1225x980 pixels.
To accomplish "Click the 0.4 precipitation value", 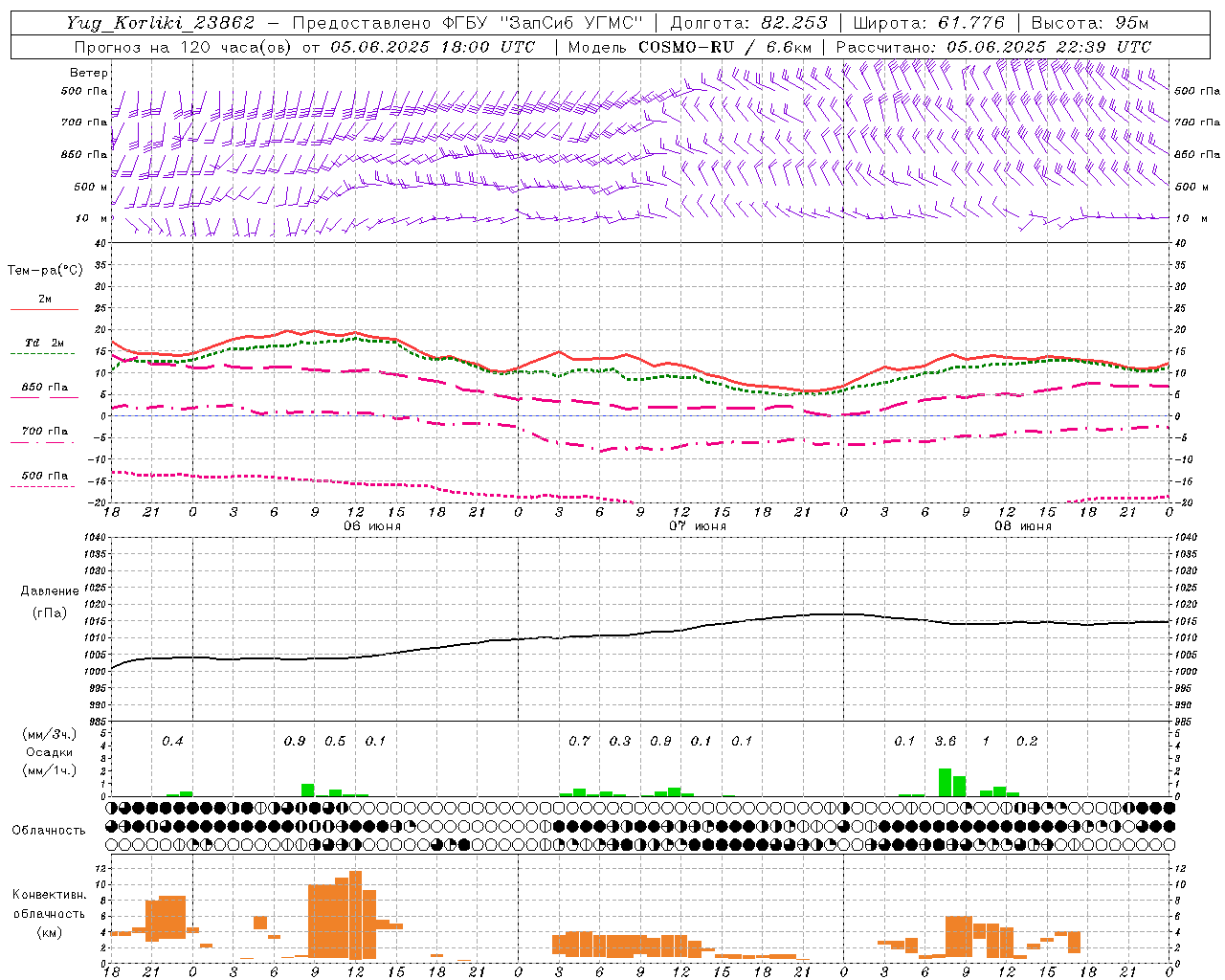I will pyautogui.click(x=172, y=741).
